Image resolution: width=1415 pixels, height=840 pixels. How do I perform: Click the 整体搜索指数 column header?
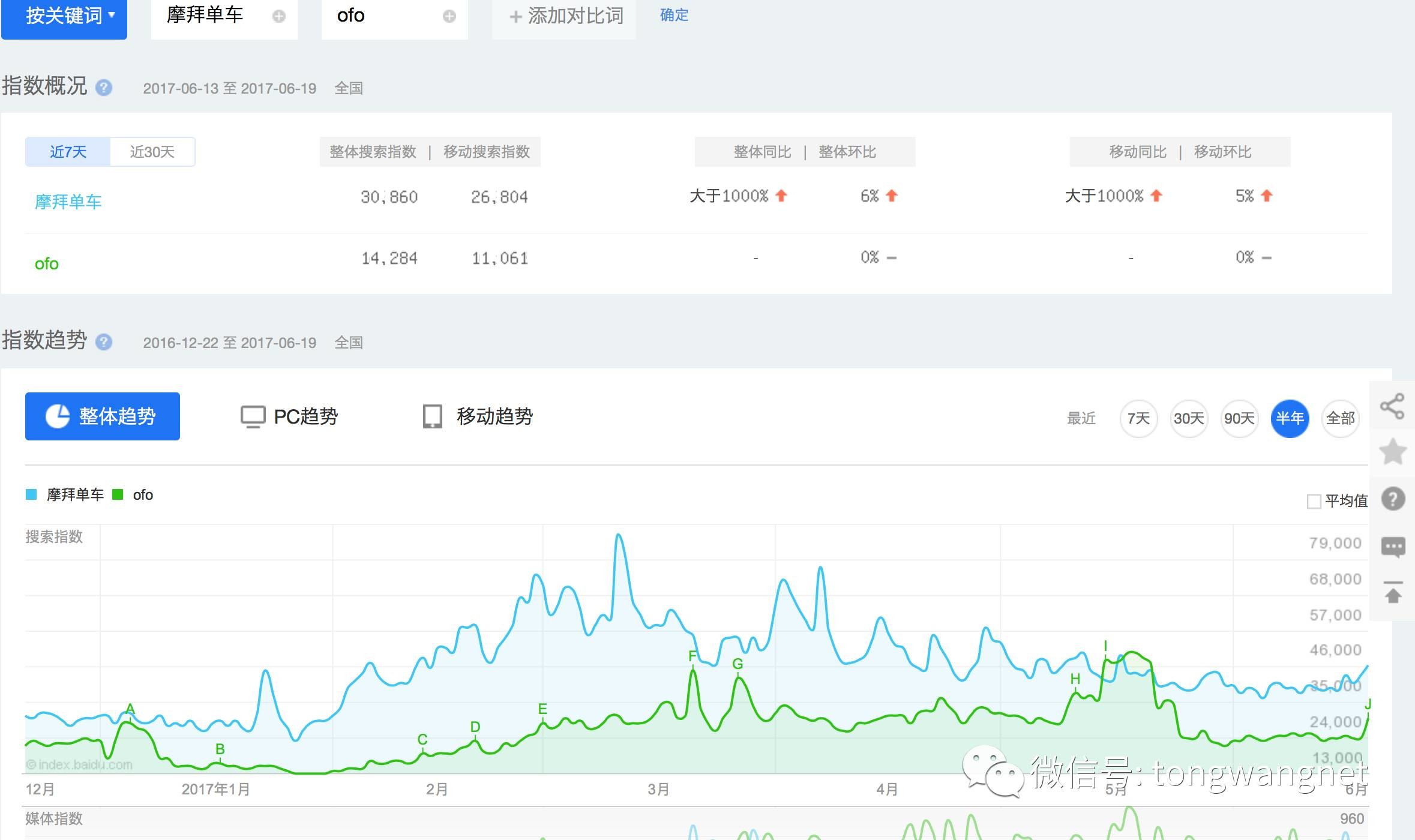pos(373,152)
